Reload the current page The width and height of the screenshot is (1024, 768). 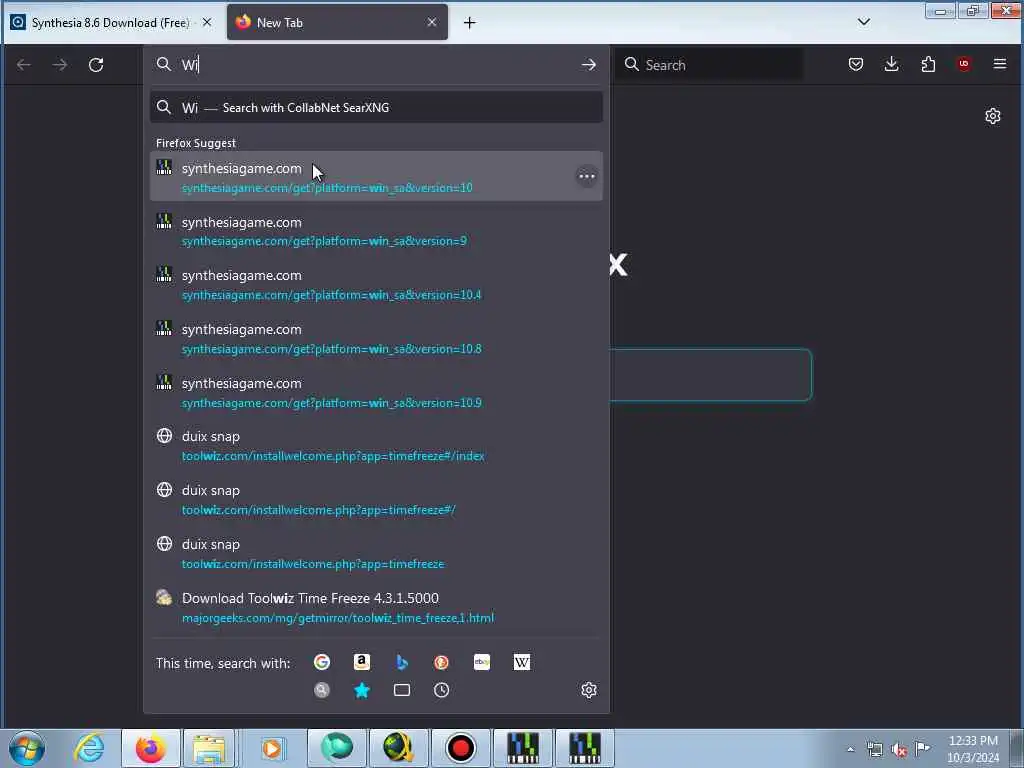96,65
